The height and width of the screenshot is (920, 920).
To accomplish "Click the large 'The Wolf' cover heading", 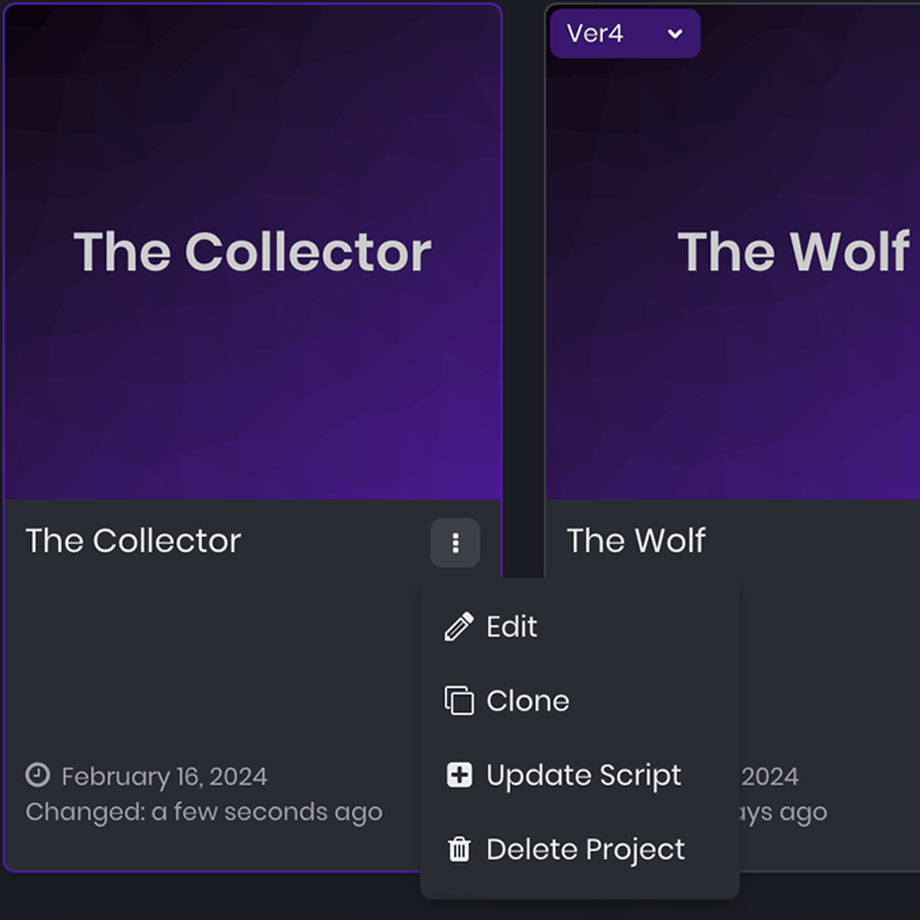I will tap(794, 251).
